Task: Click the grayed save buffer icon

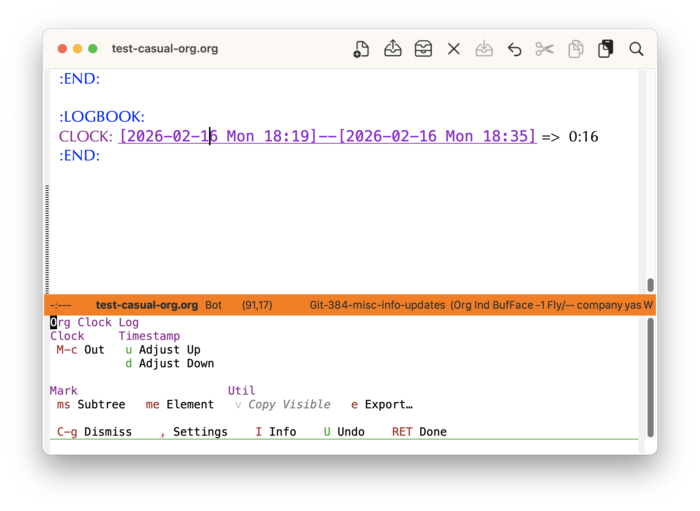Action: coord(484,49)
